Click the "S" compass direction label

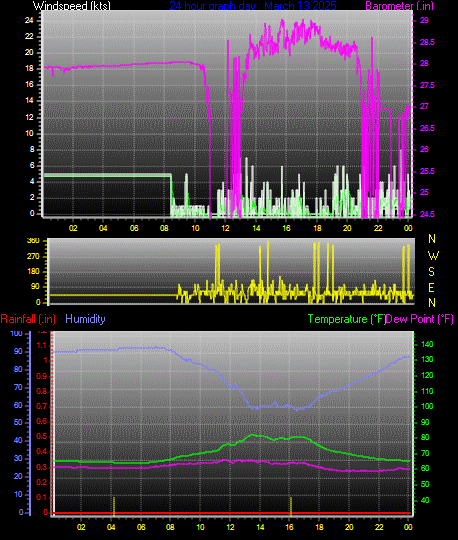point(431,272)
